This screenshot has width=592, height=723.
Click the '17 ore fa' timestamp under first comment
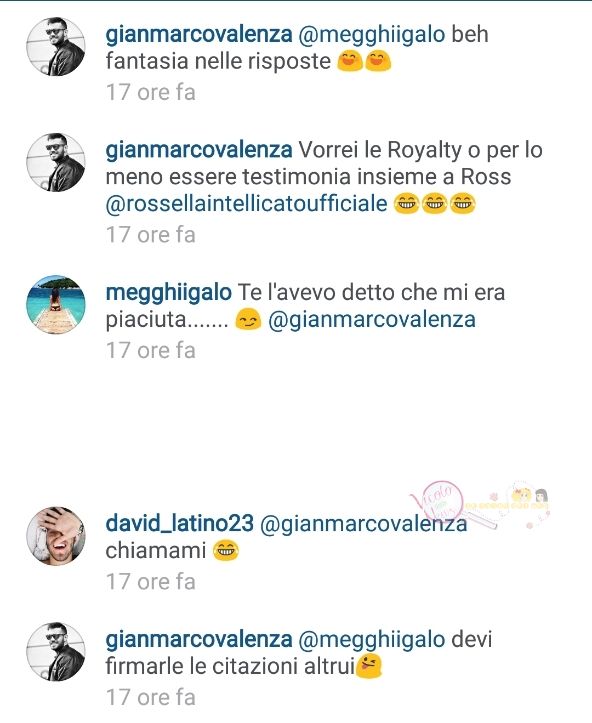(151, 92)
